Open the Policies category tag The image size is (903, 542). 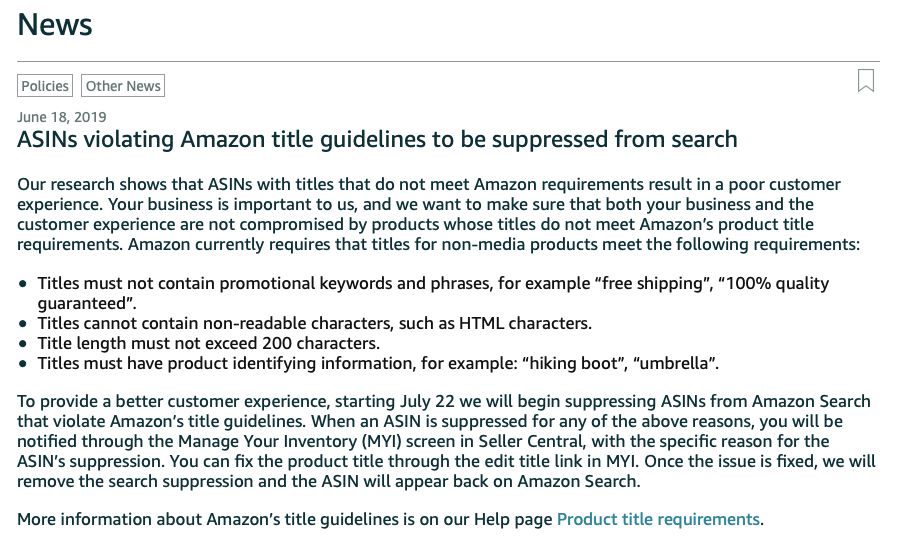pos(45,86)
